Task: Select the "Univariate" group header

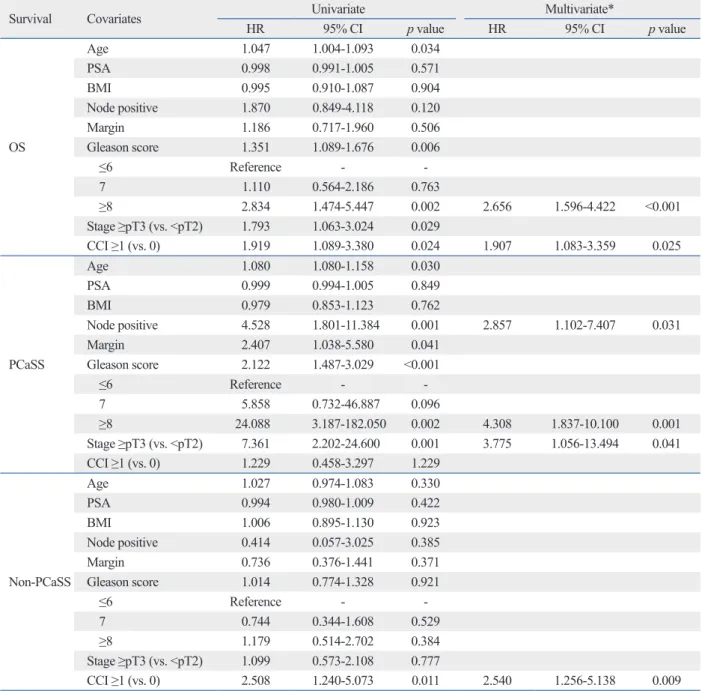Action: click(338, 9)
